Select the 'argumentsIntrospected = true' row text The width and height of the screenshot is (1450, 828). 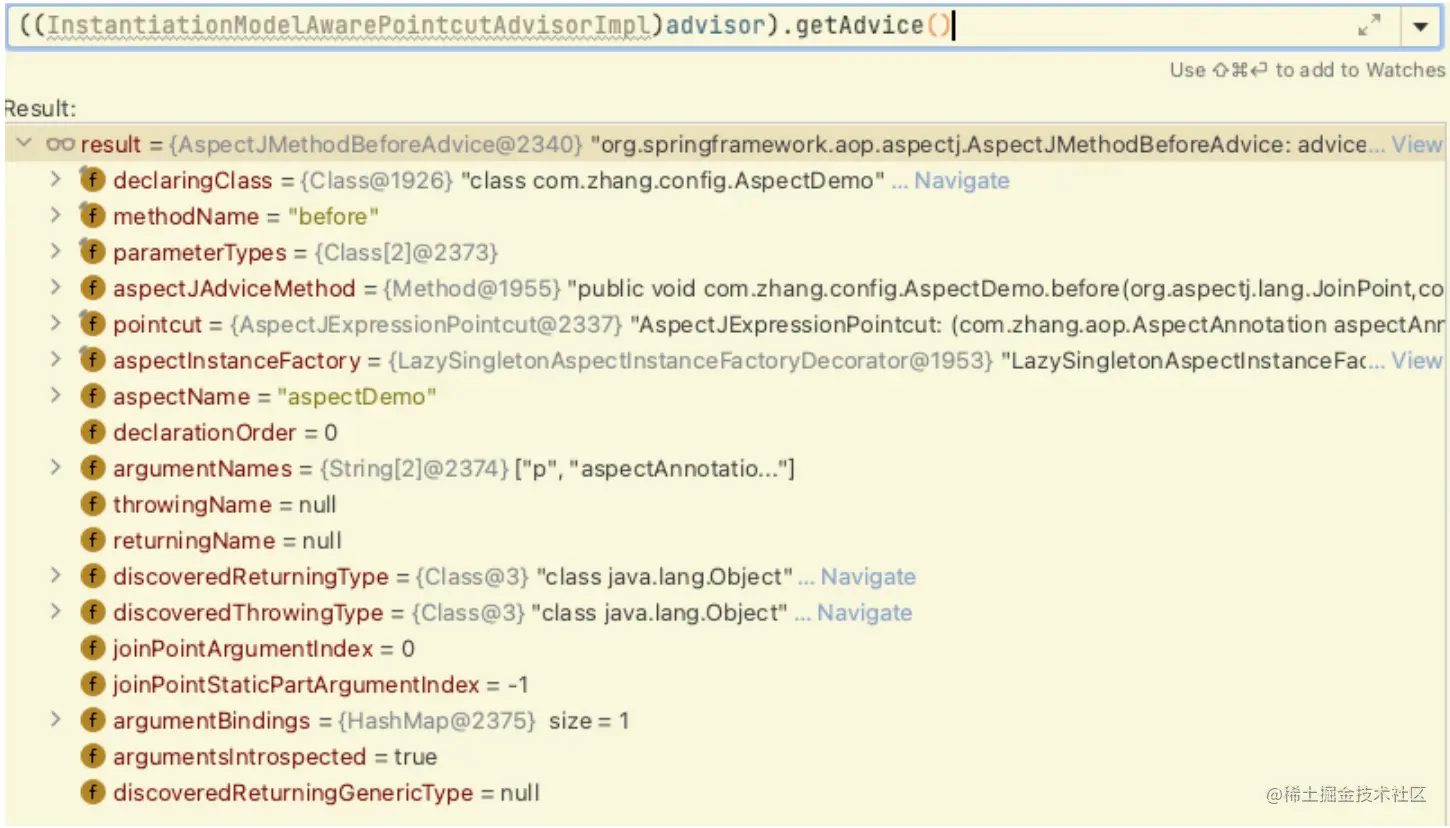275,757
